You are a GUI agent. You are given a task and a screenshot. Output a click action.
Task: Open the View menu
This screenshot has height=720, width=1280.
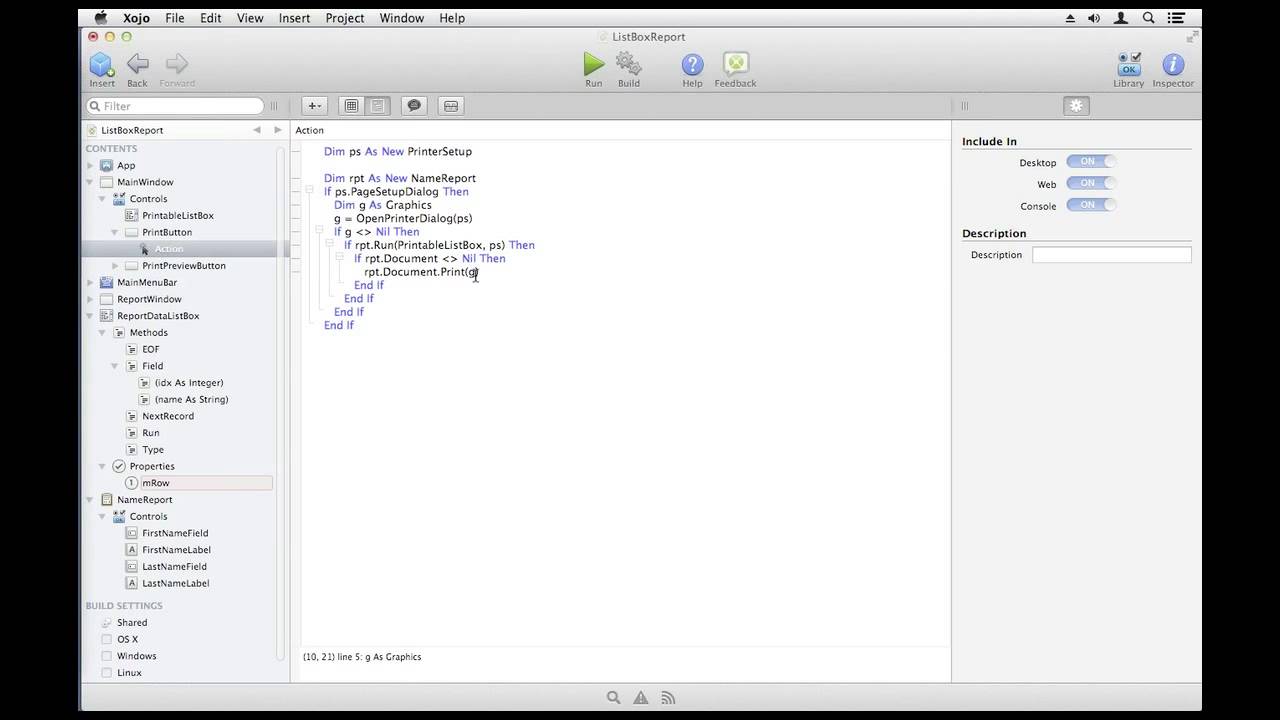[x=250, y=18]
